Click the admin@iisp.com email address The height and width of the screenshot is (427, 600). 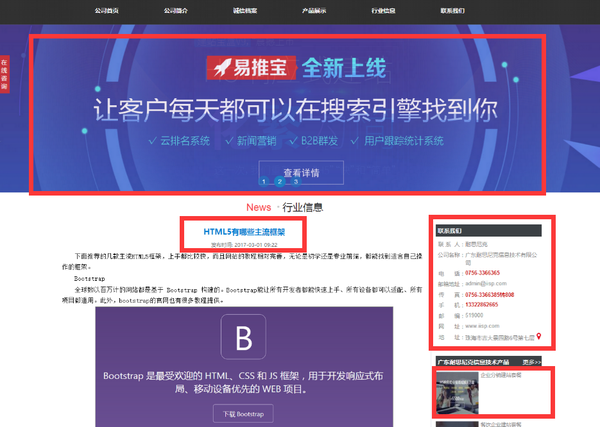click(486, 284)
